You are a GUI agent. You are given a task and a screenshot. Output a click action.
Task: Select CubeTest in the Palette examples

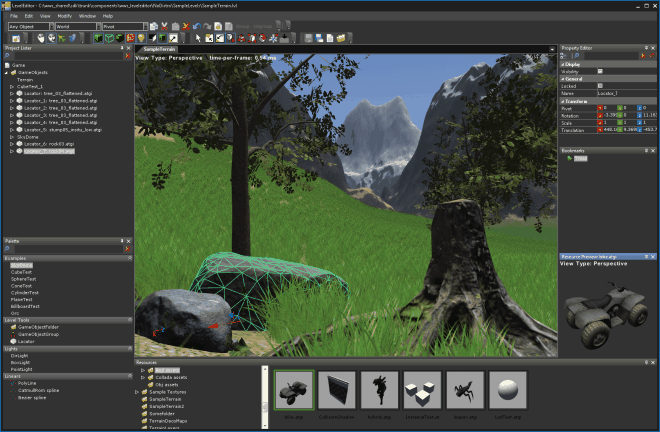click(x=21, y=272)
